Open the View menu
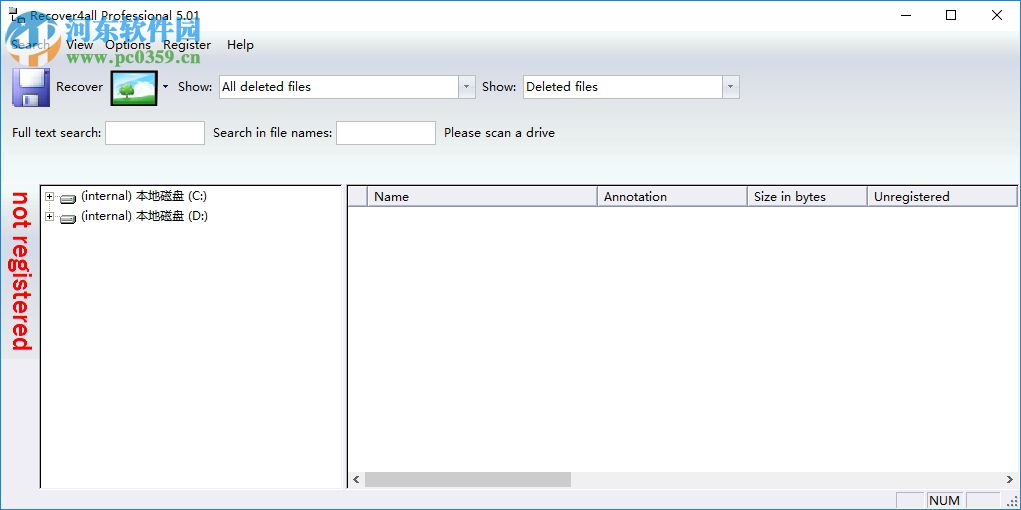This screenshot has width=1021, height=510. pos(79,45)
